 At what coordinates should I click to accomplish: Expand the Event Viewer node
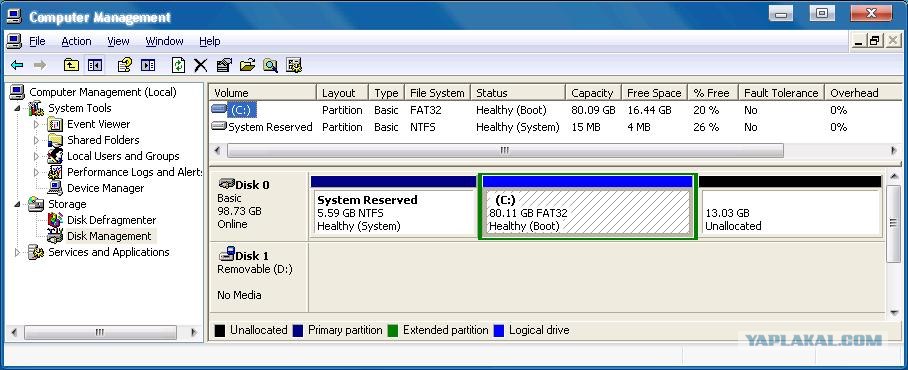(x=36, y=124)
